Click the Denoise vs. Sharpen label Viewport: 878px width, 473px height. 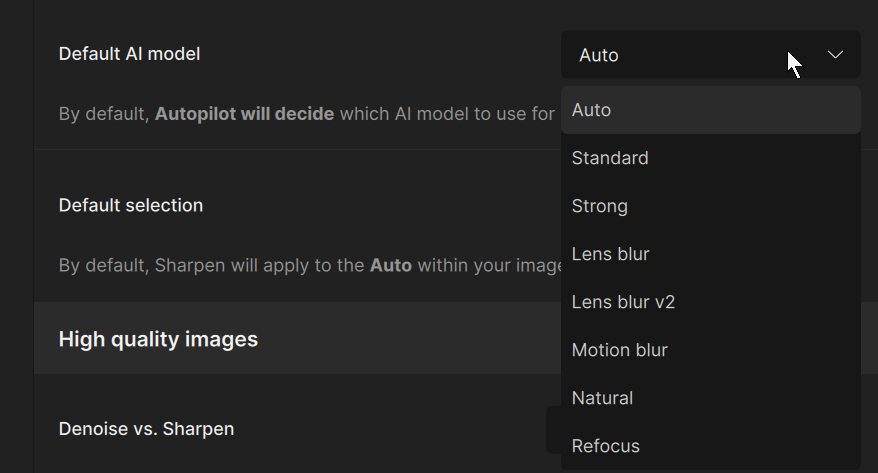point(147,429)
